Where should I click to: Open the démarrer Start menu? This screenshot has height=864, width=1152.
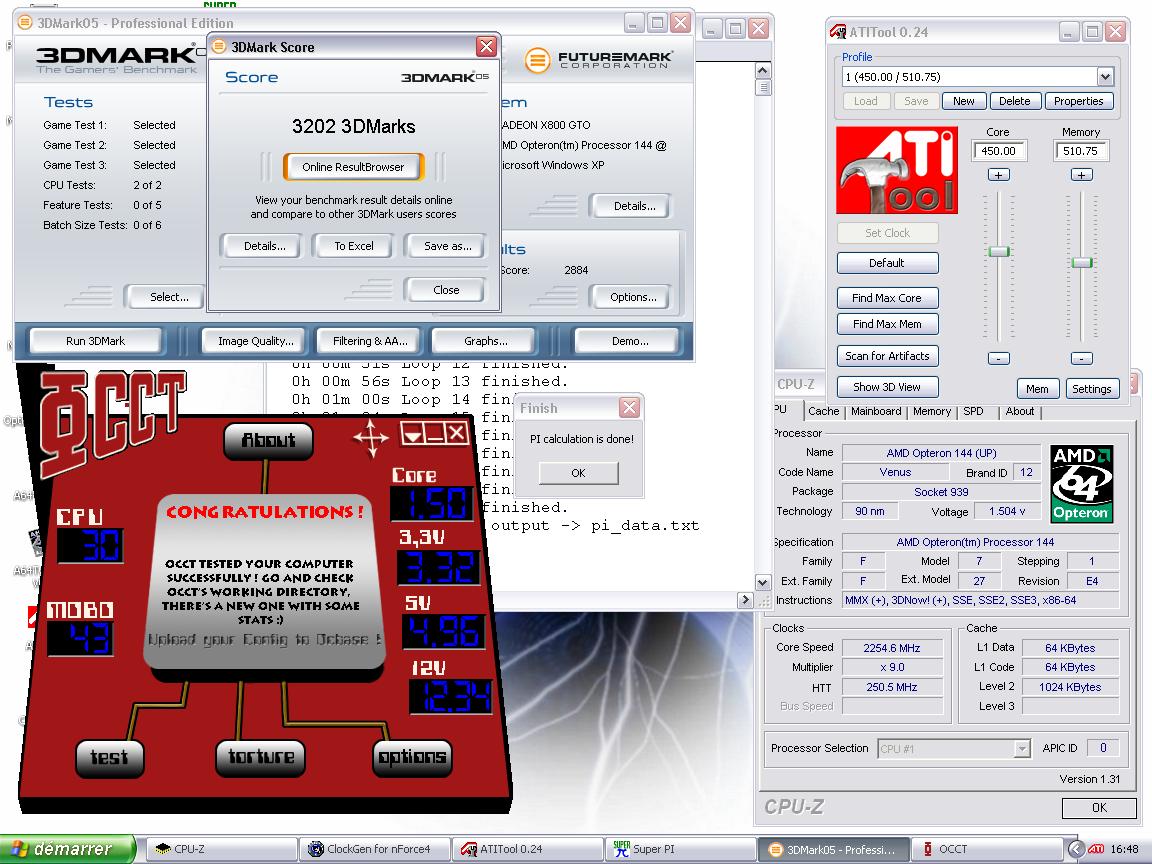tap(68, 849)
